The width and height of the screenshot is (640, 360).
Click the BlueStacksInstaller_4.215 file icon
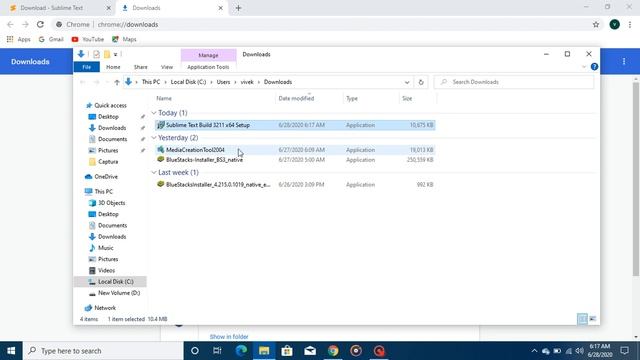tap(160, 184)
